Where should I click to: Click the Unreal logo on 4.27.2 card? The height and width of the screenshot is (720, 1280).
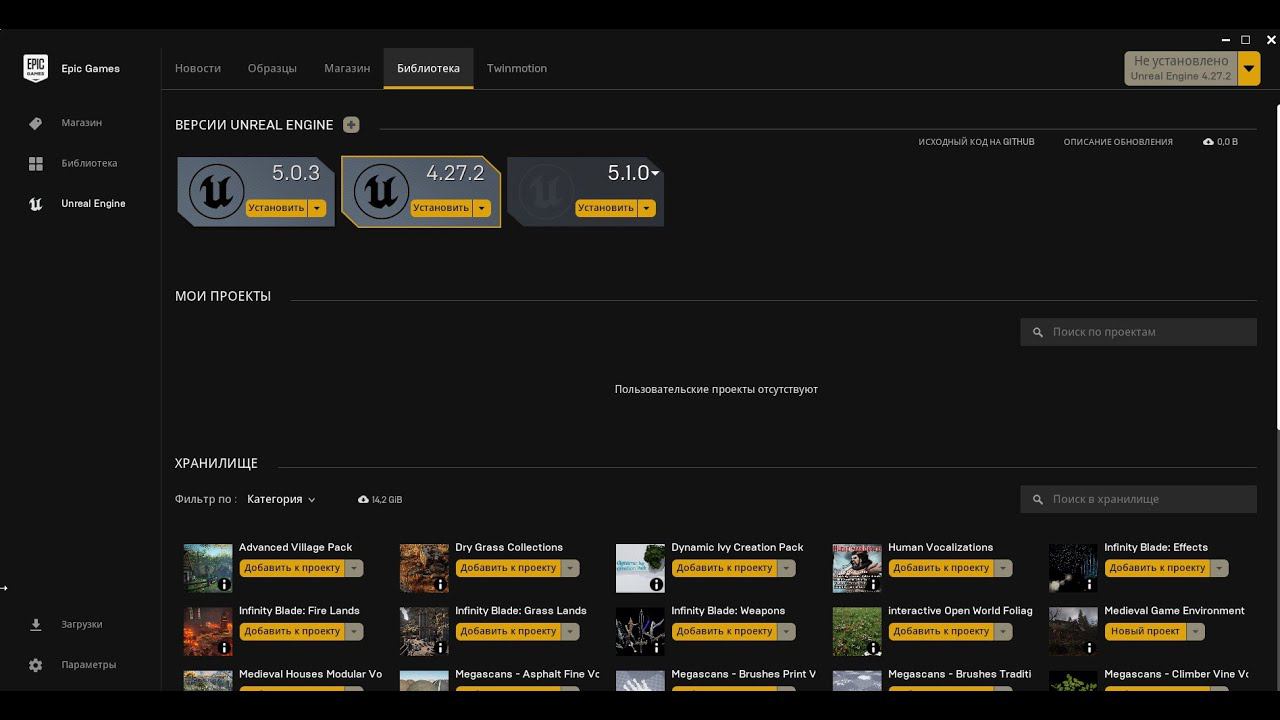[x=381, y=191]
